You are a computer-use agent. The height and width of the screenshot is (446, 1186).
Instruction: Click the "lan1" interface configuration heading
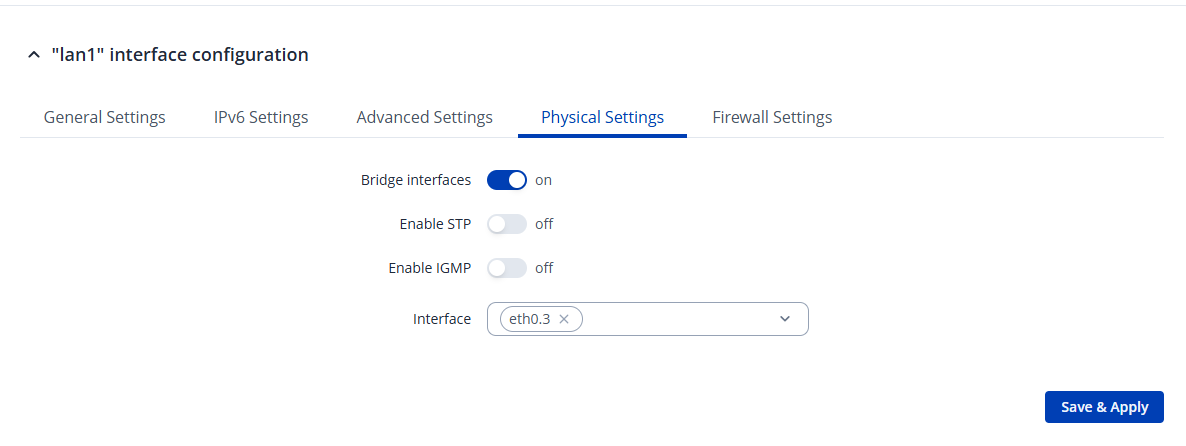click(180, 55)
